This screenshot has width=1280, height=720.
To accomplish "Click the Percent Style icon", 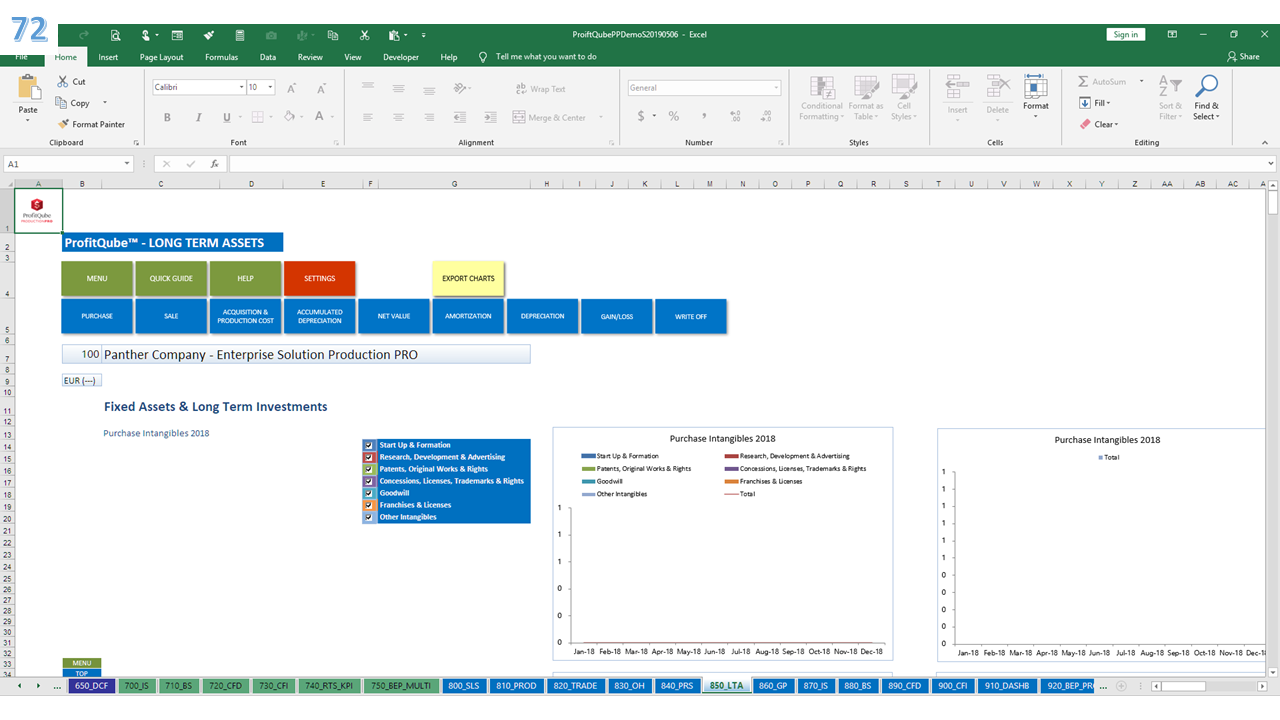I will pos(674,117).
